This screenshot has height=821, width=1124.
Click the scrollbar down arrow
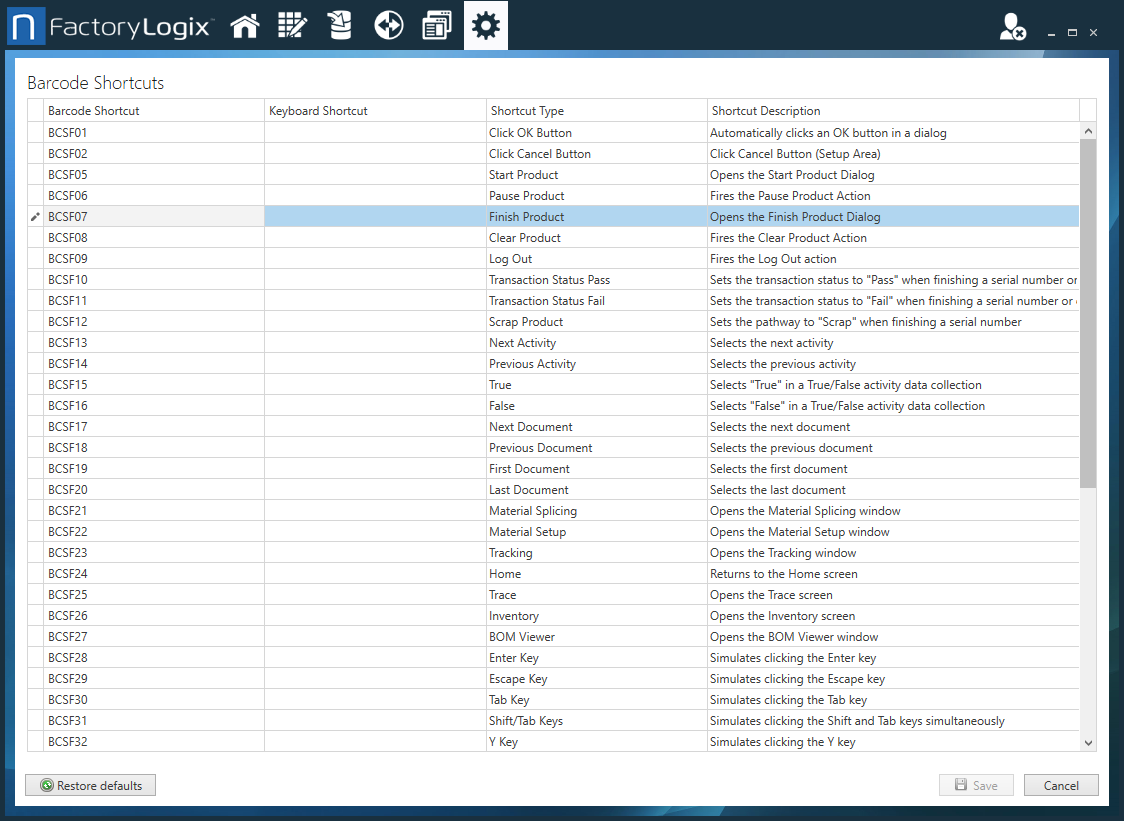click(1088, 742)
